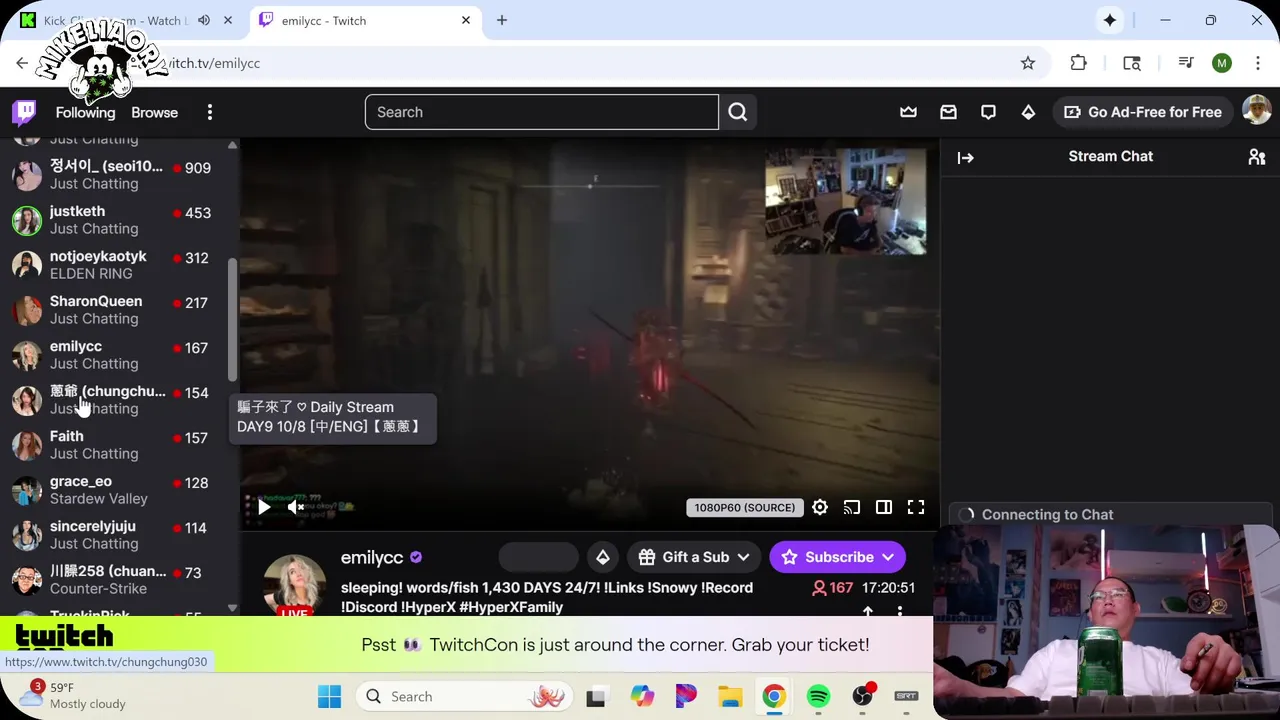
Task: Open the Gift a Sub dropdown
Action: 694,557
